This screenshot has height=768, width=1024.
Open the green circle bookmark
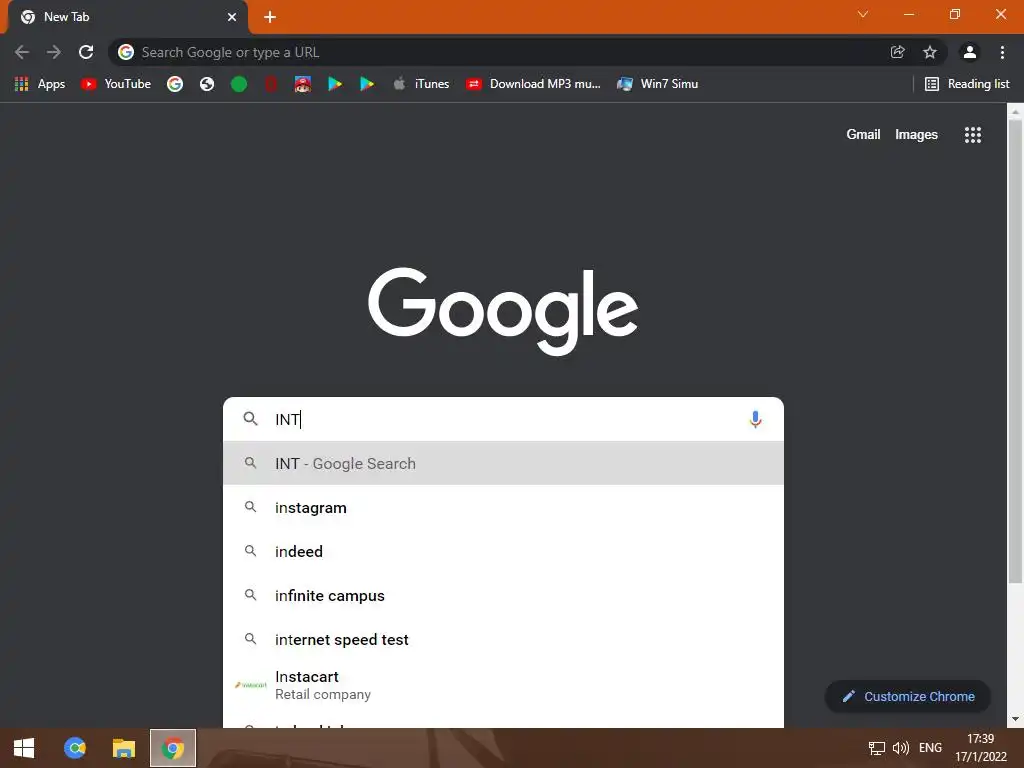(x=239, y=84)
